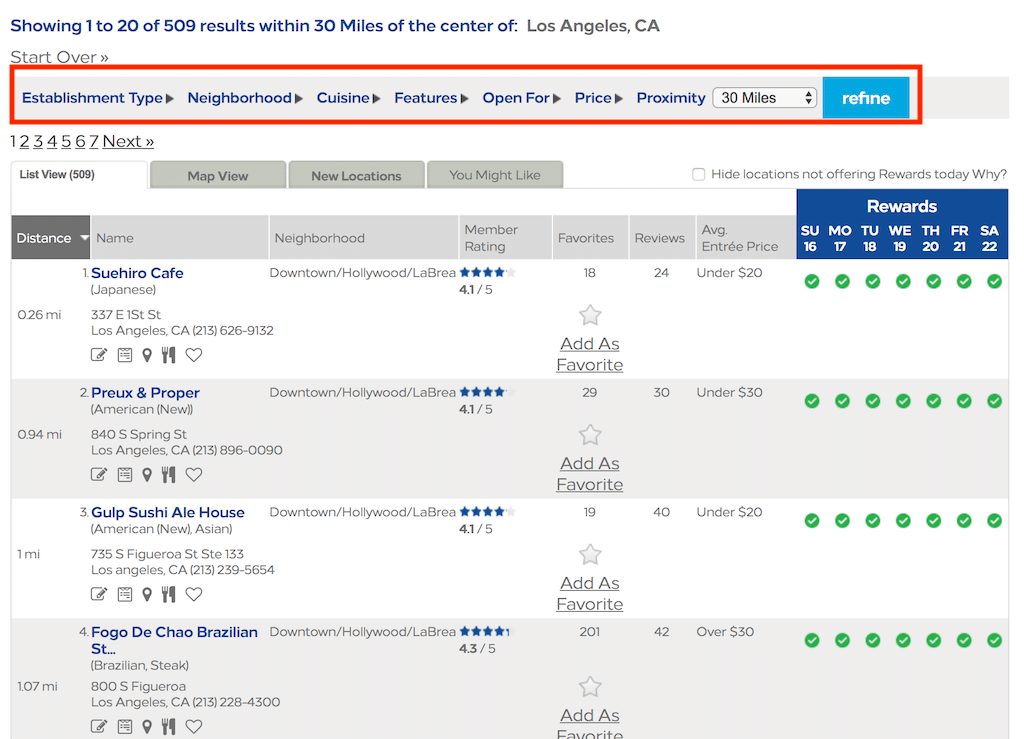Viewport: 1024px width, 739px height.
Task: Go to results page 3
Action: pos(38,141)
